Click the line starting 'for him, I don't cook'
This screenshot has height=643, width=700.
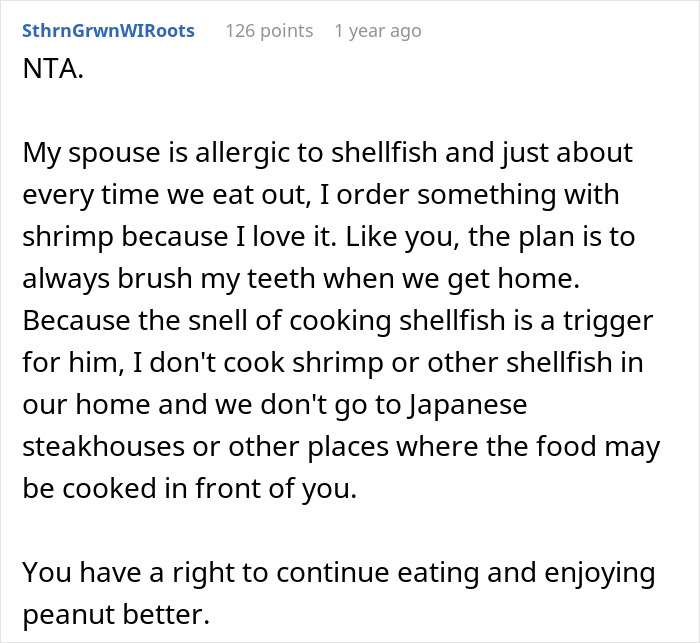333,362
